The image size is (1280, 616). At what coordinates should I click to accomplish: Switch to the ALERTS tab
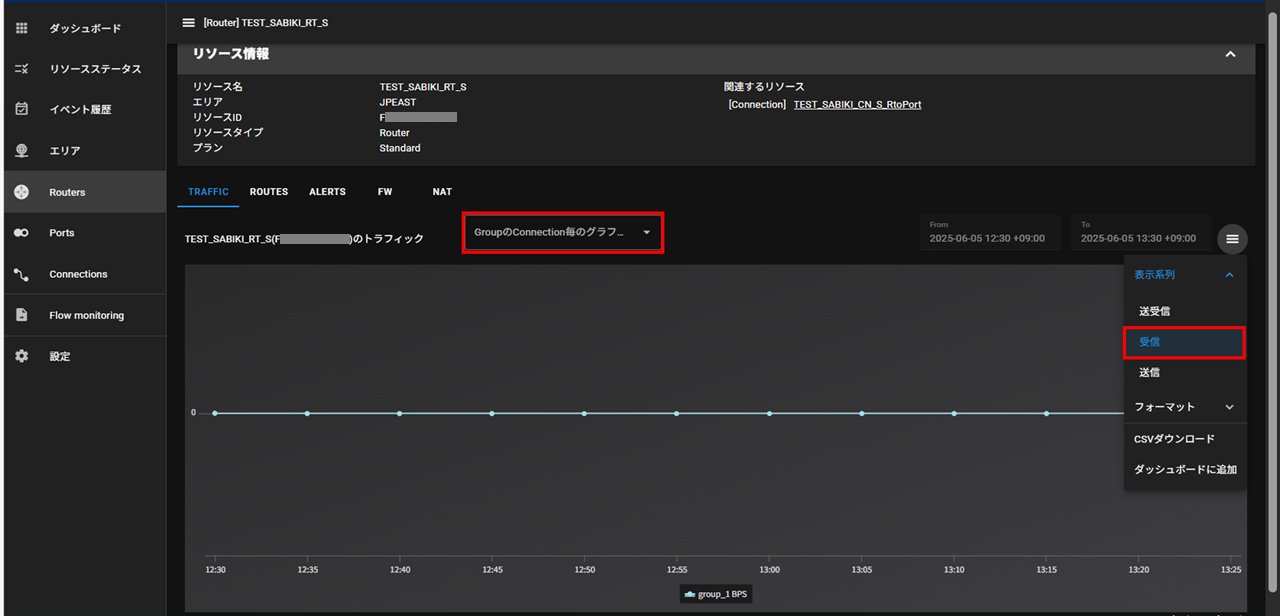327,192
